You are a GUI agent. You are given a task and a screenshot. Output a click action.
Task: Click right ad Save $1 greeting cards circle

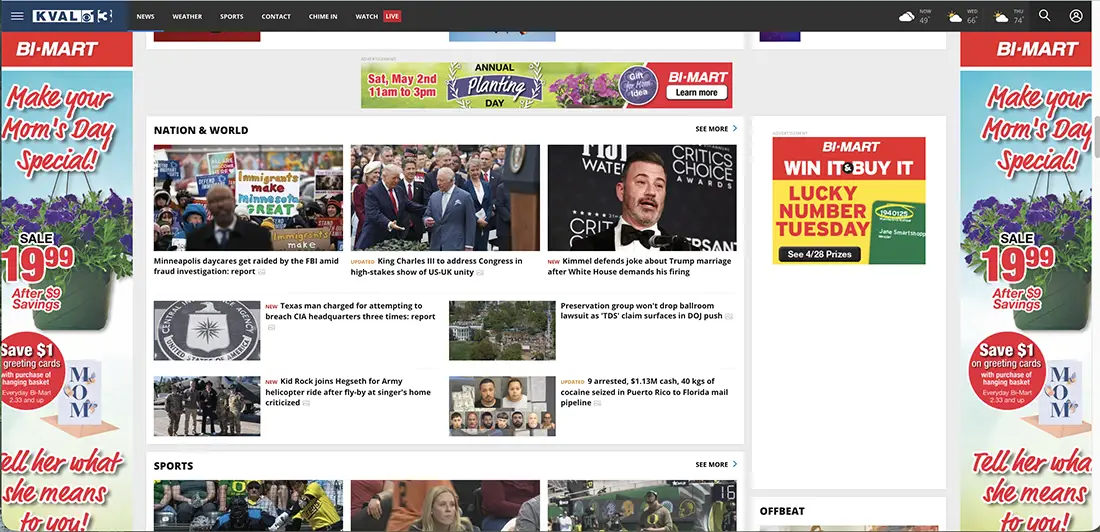tap(1007, 370)
